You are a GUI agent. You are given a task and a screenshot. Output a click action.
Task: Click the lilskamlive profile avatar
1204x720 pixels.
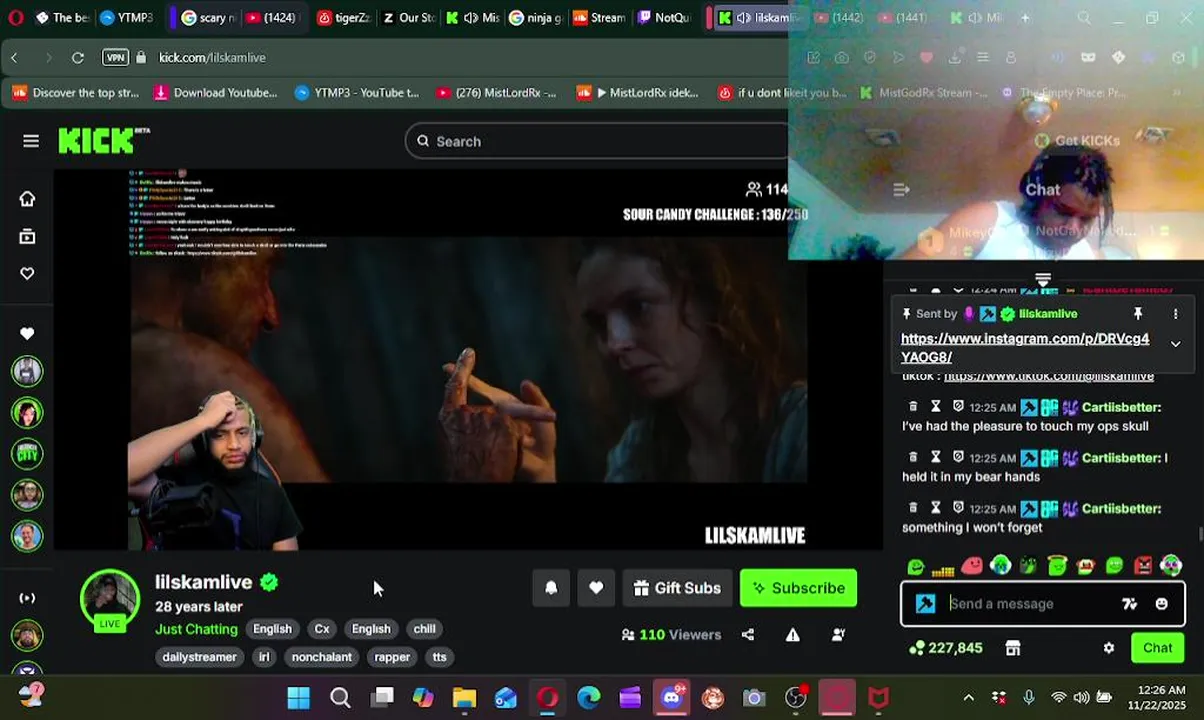tap(110, 600)
